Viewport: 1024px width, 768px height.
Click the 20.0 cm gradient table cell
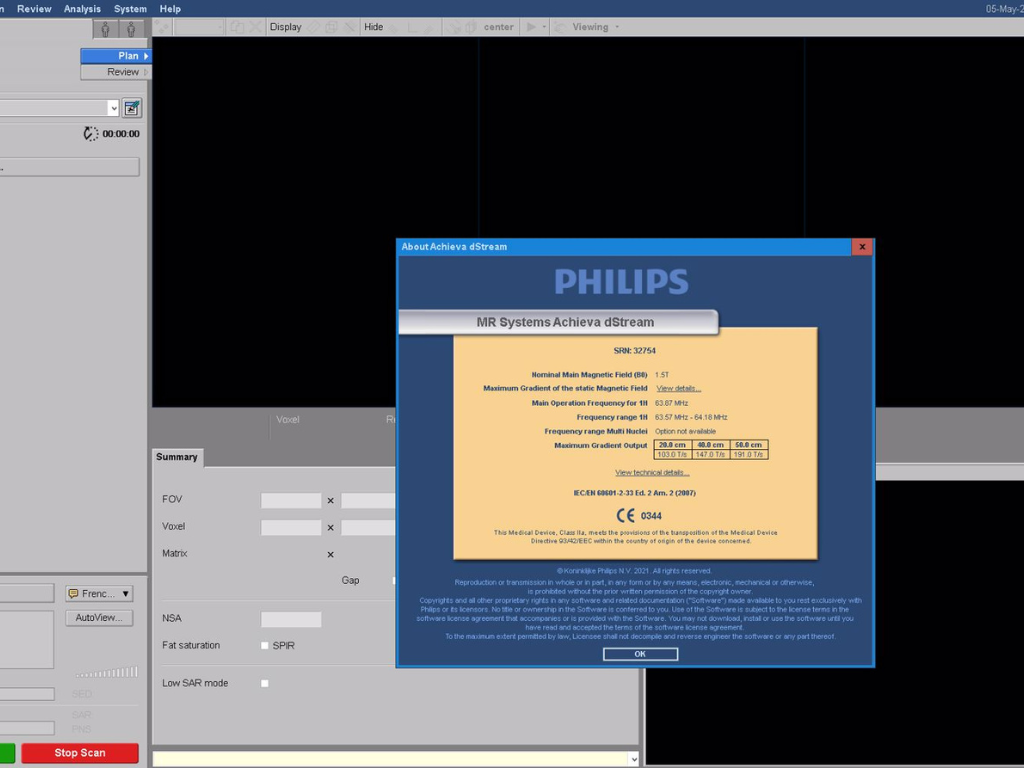click(x=673, y=445)
